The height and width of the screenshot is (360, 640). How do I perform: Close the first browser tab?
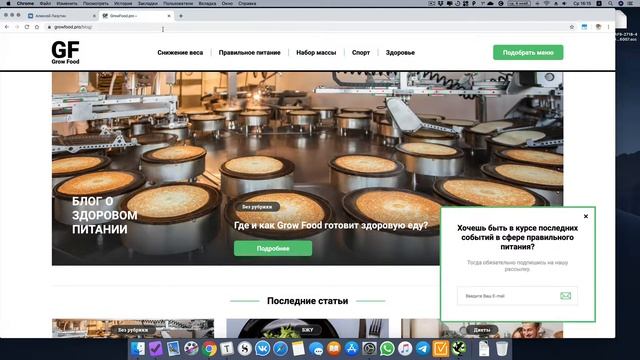tap(94, 16)
